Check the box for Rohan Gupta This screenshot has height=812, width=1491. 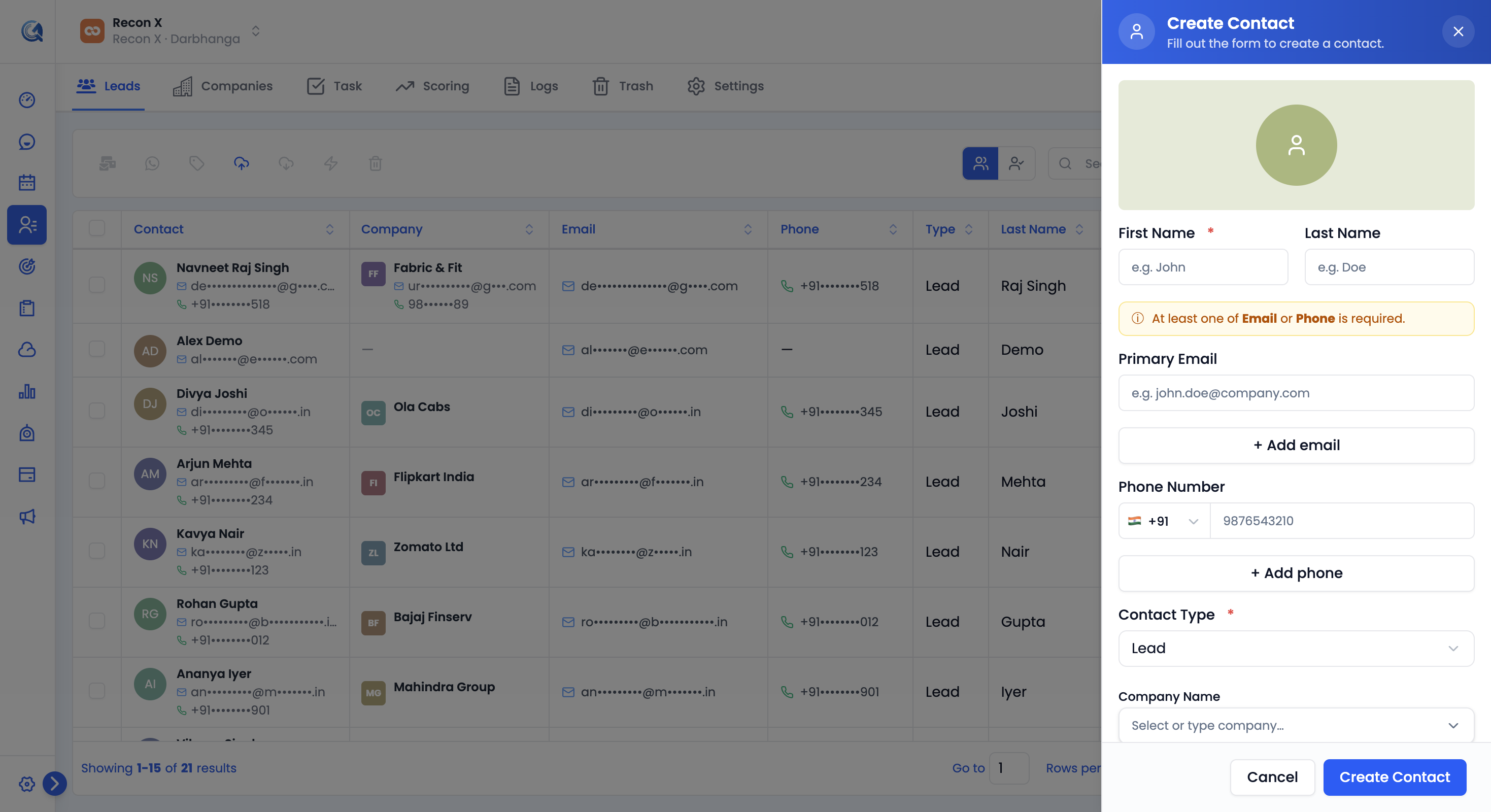[96, 621]
